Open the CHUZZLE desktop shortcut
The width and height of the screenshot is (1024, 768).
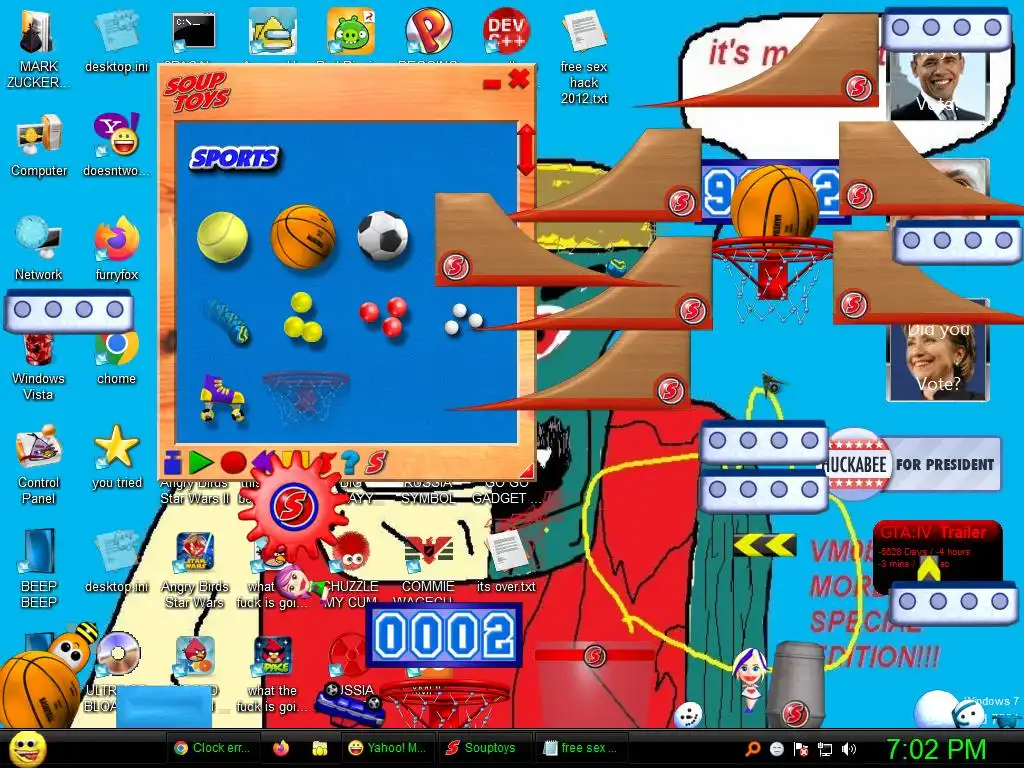tap(351, 568)
